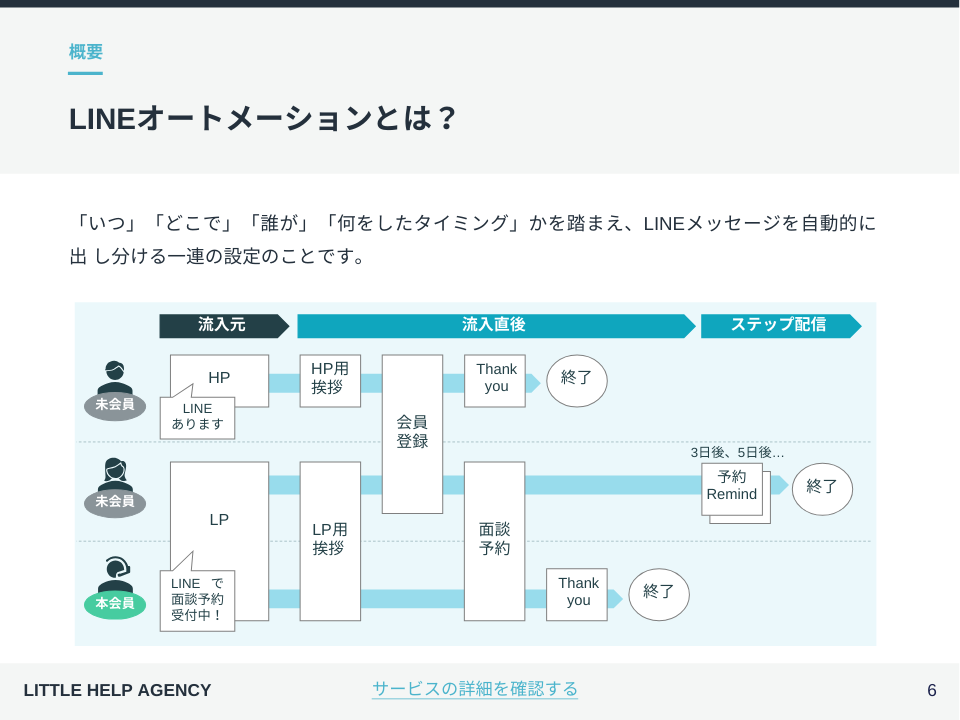The image size is (960, 720).
Task: Click the page number 6
Action: point(931,690)
